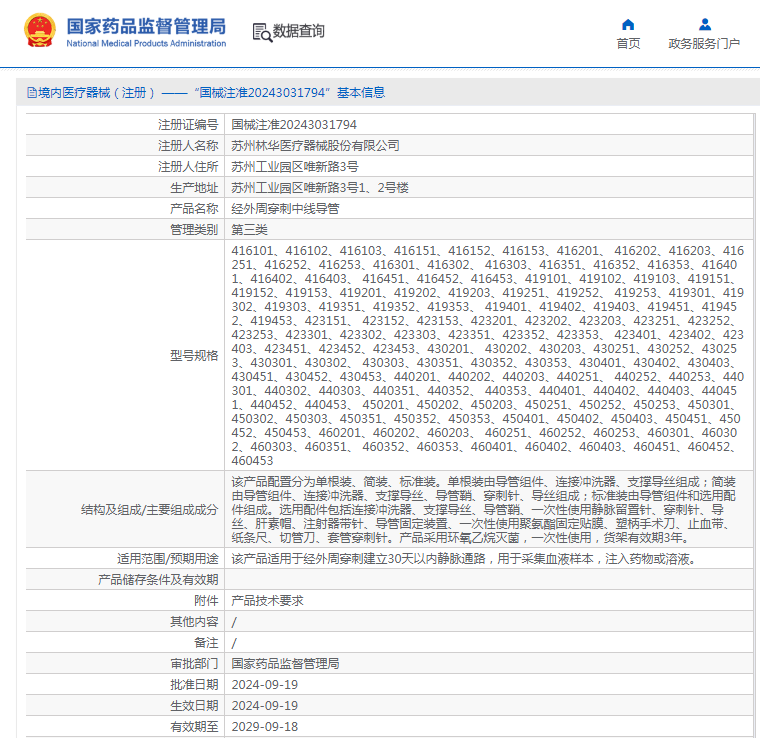The width and height of the screenshot is (760, 738).
Task: Select address 苏州工业园区唯新路3号 value
Action: [295, 167]
